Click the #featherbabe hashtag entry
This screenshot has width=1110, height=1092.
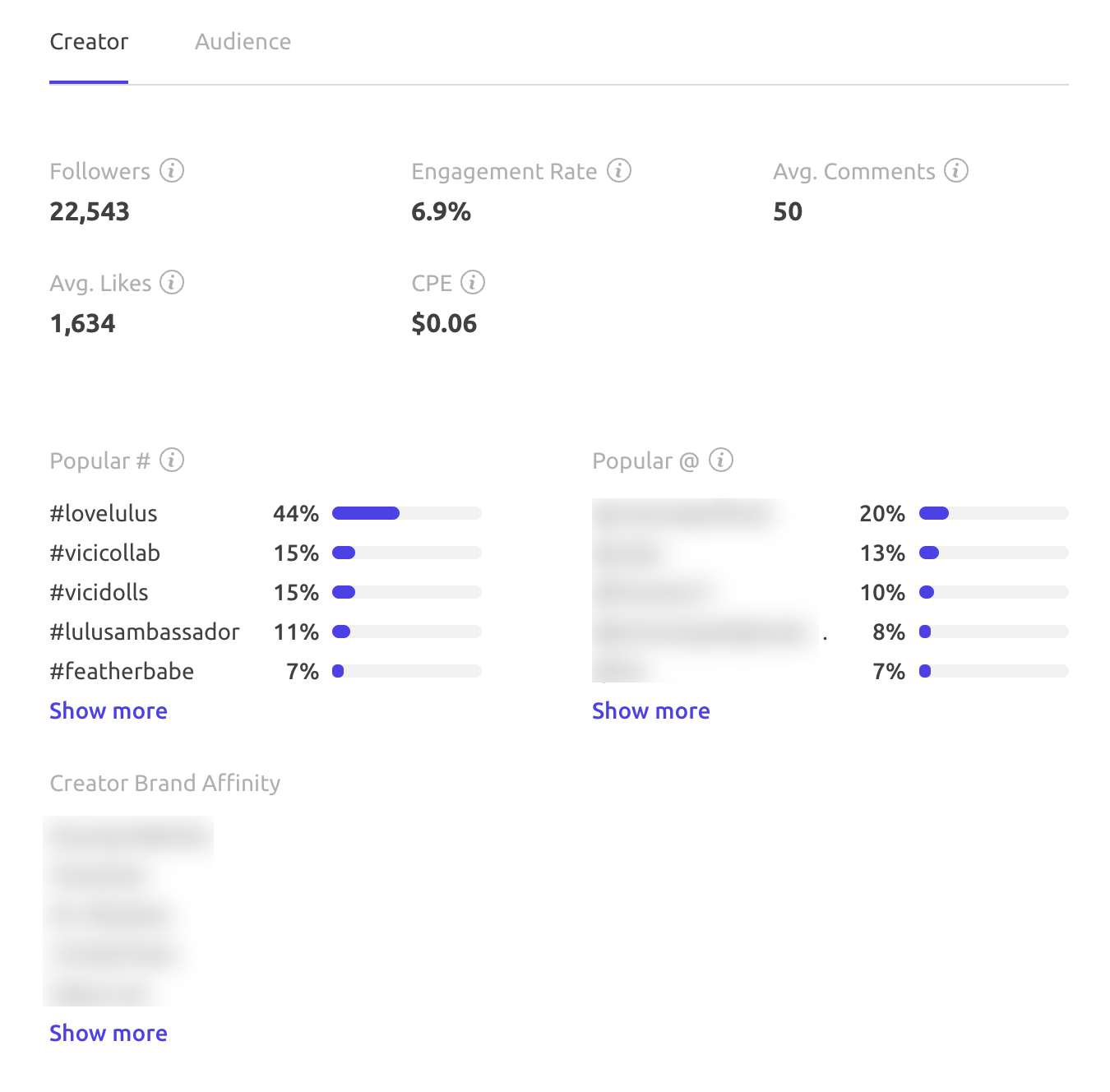tap(122, 671)
